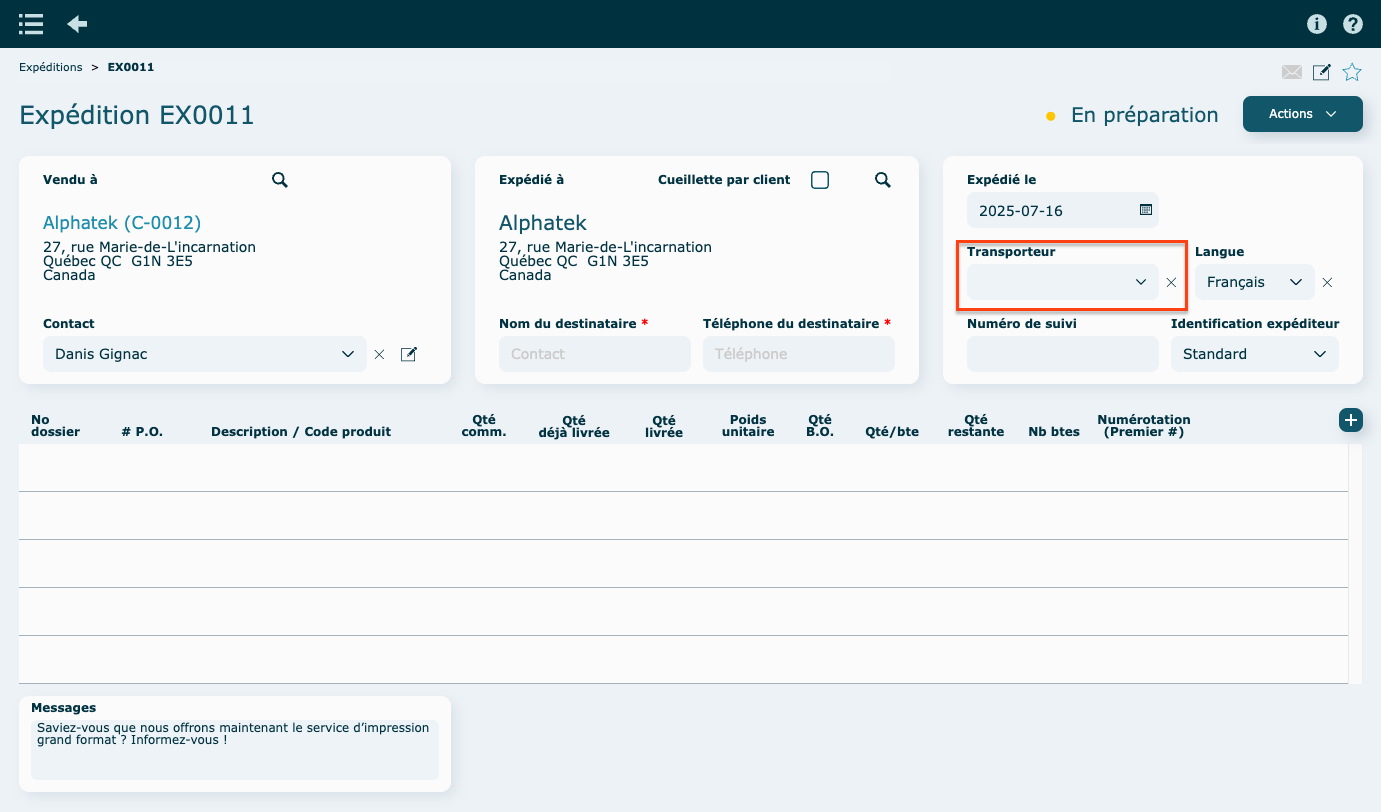
Task: Check the Cueillette par client checkbox
Action: [x=820, y=180]
